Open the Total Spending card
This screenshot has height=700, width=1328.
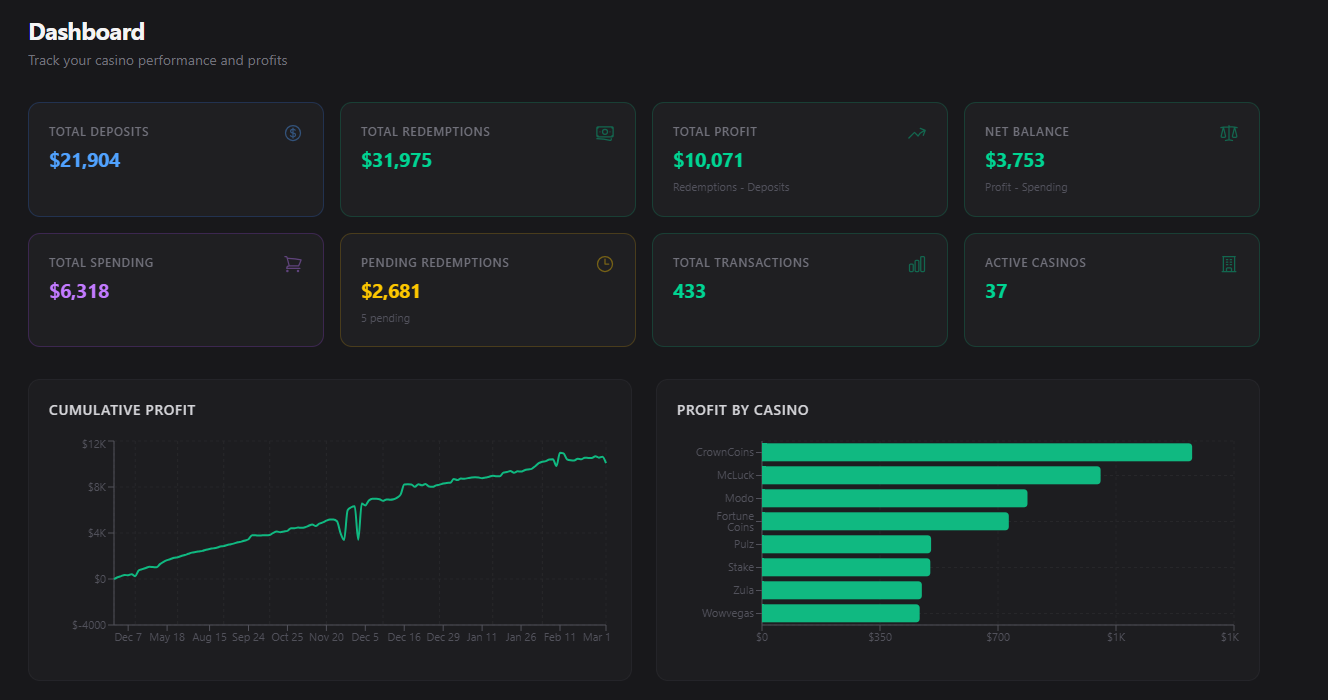pos(176,290)
